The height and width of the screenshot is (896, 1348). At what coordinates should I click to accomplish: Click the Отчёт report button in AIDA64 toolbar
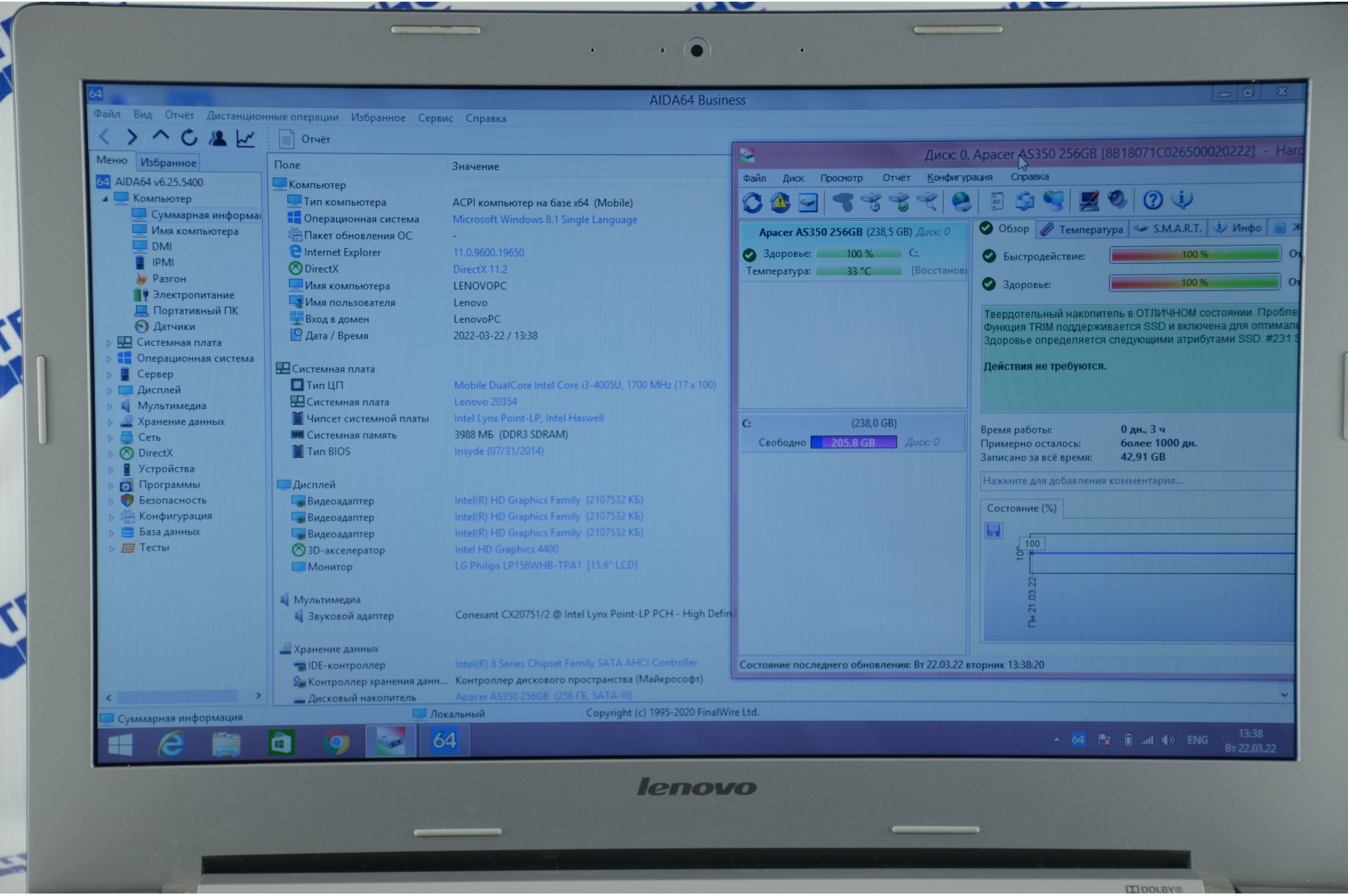click(305, 139)
